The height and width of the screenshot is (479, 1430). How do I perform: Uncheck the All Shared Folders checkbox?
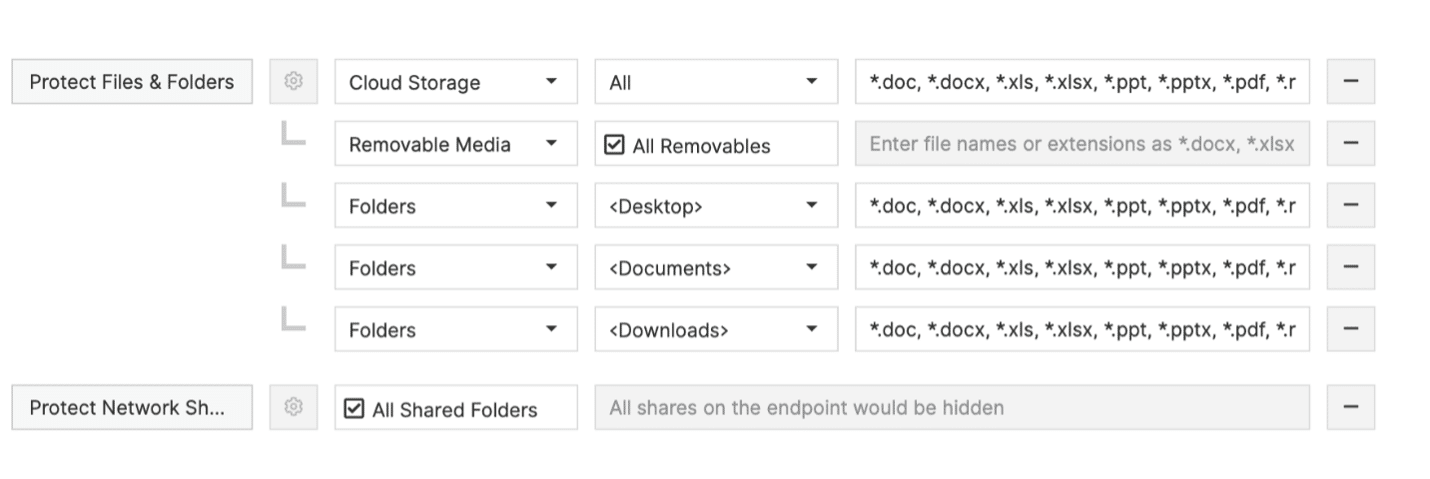[354, 408]
